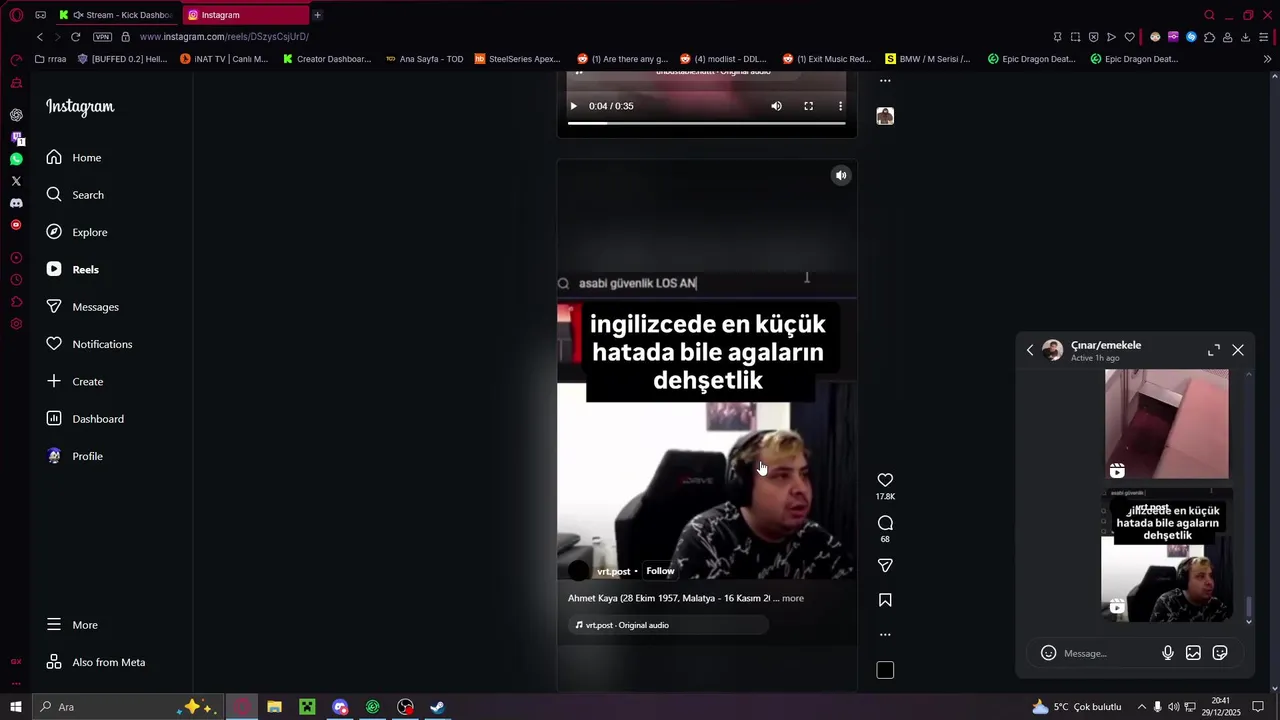This screenshot has width=1280, height=720.
Task: Mute the upper video using the volume icon
Action: 776,106
